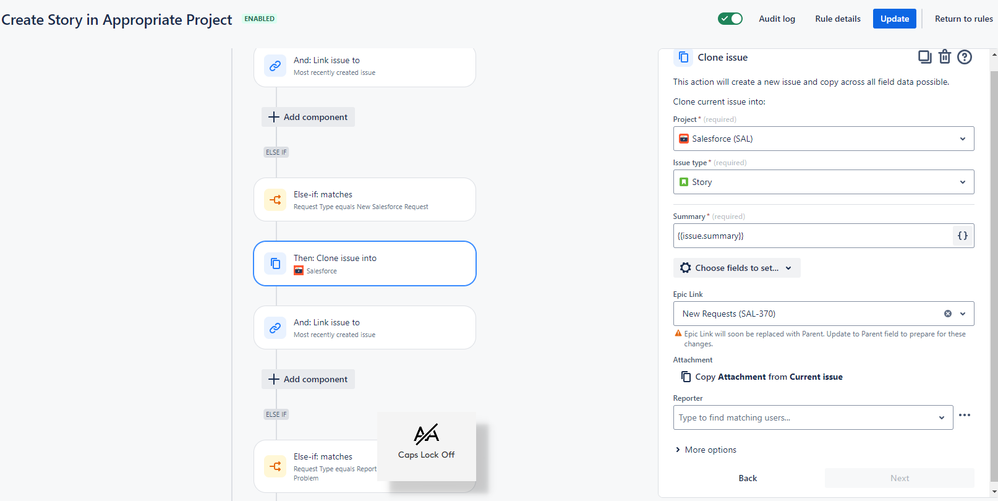Viewport: 998px width, 501px height.
Task: Click the Copy Attachment icon
Action: [x=685, y=377]
